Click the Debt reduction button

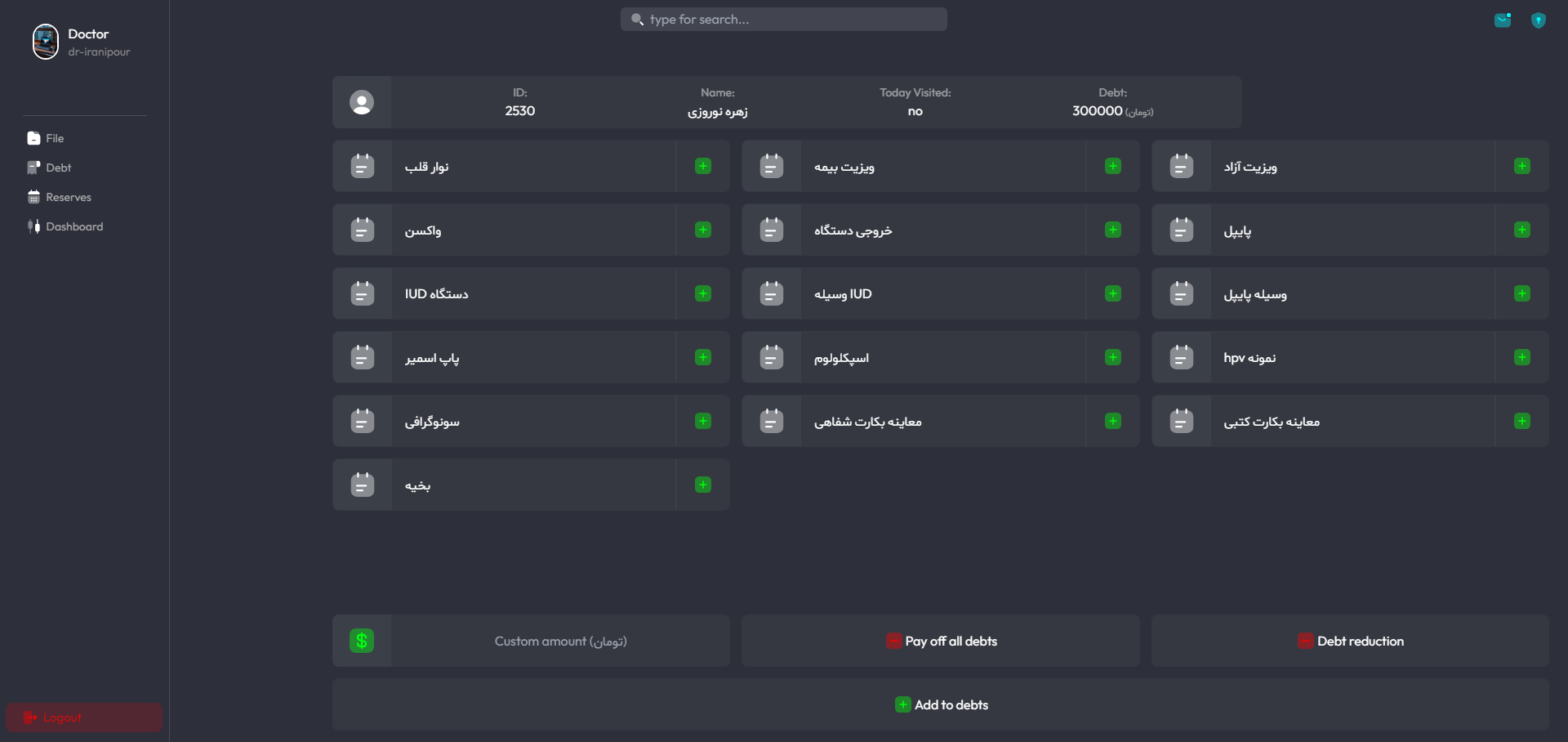point(1351,641)
